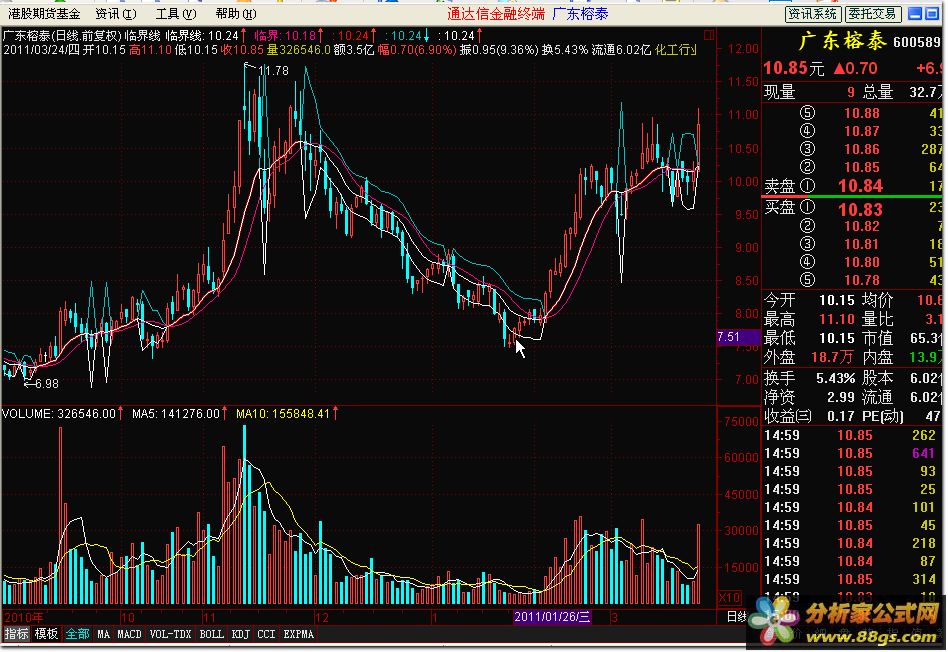Select the MACD indicator tab
Screen dimensions: 948x652
tap(129, 634)
